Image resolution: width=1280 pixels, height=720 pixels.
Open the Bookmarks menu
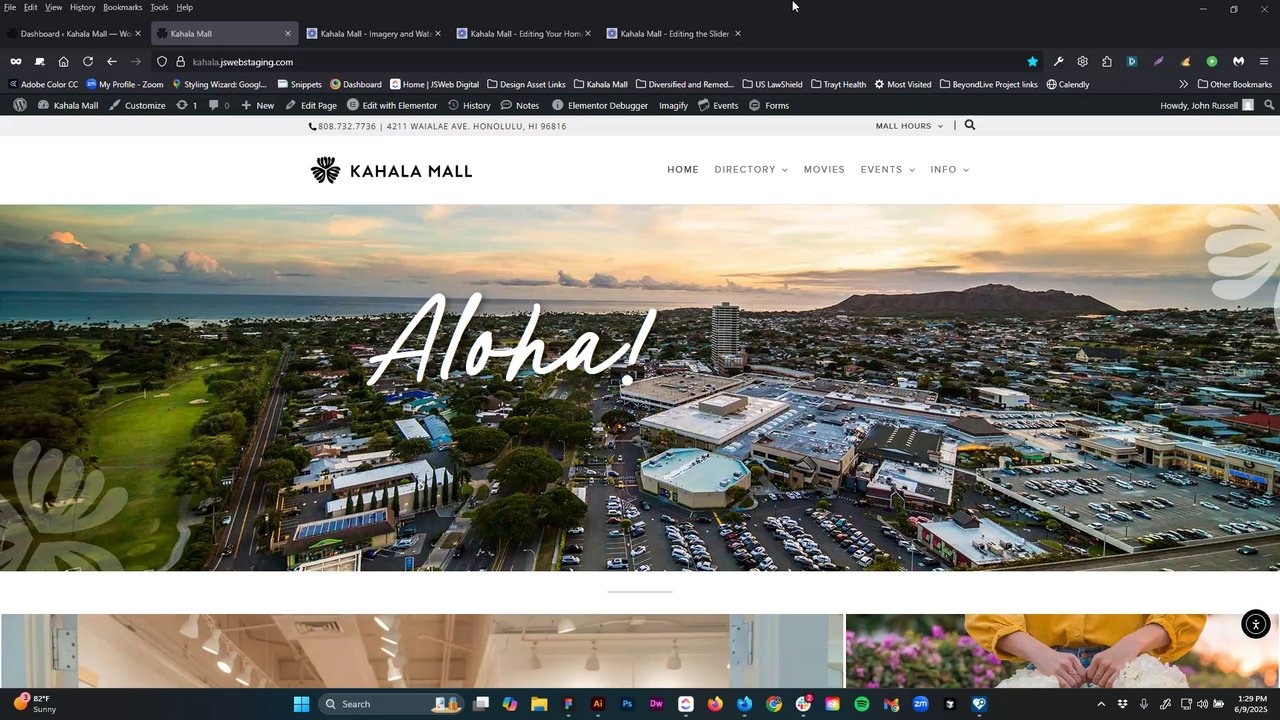[123, 7]
